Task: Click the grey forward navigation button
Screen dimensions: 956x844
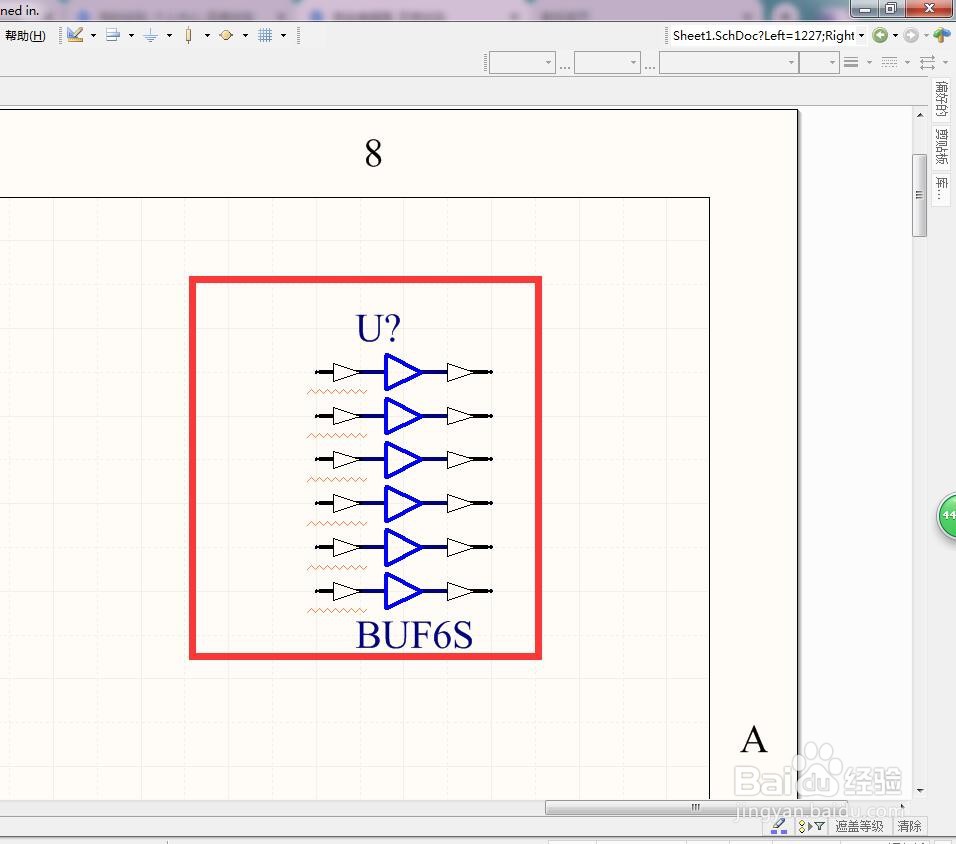Action: (911, 35)
